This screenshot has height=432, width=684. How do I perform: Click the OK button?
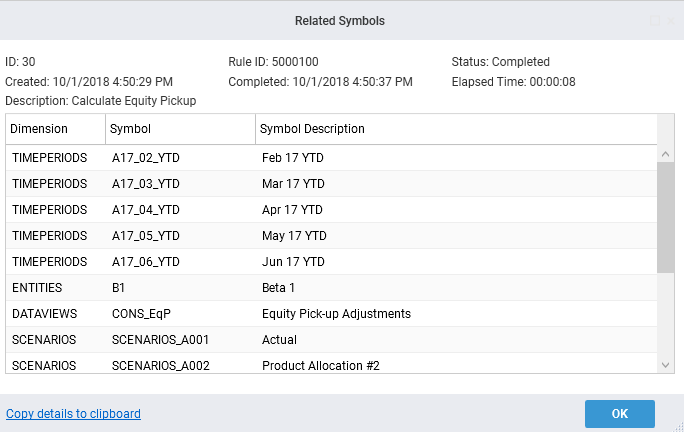[619, 413]
